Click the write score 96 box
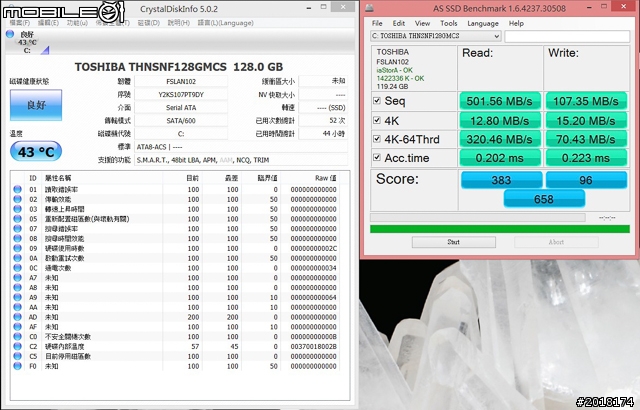This screenshot has width=640, height=410. (586, 180)
